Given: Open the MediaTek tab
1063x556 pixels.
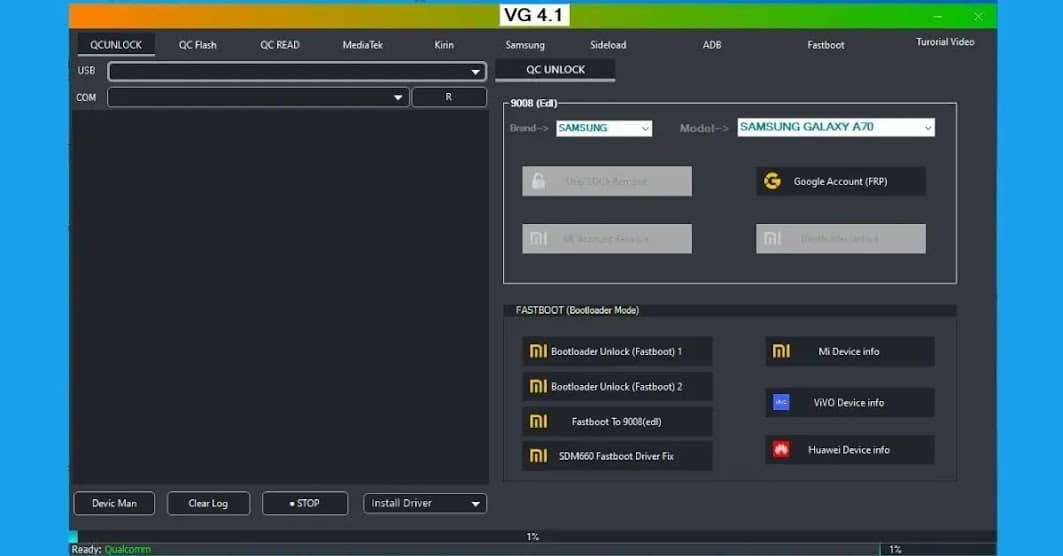Looking at the screenshot, I should click(x=363, y=45).
